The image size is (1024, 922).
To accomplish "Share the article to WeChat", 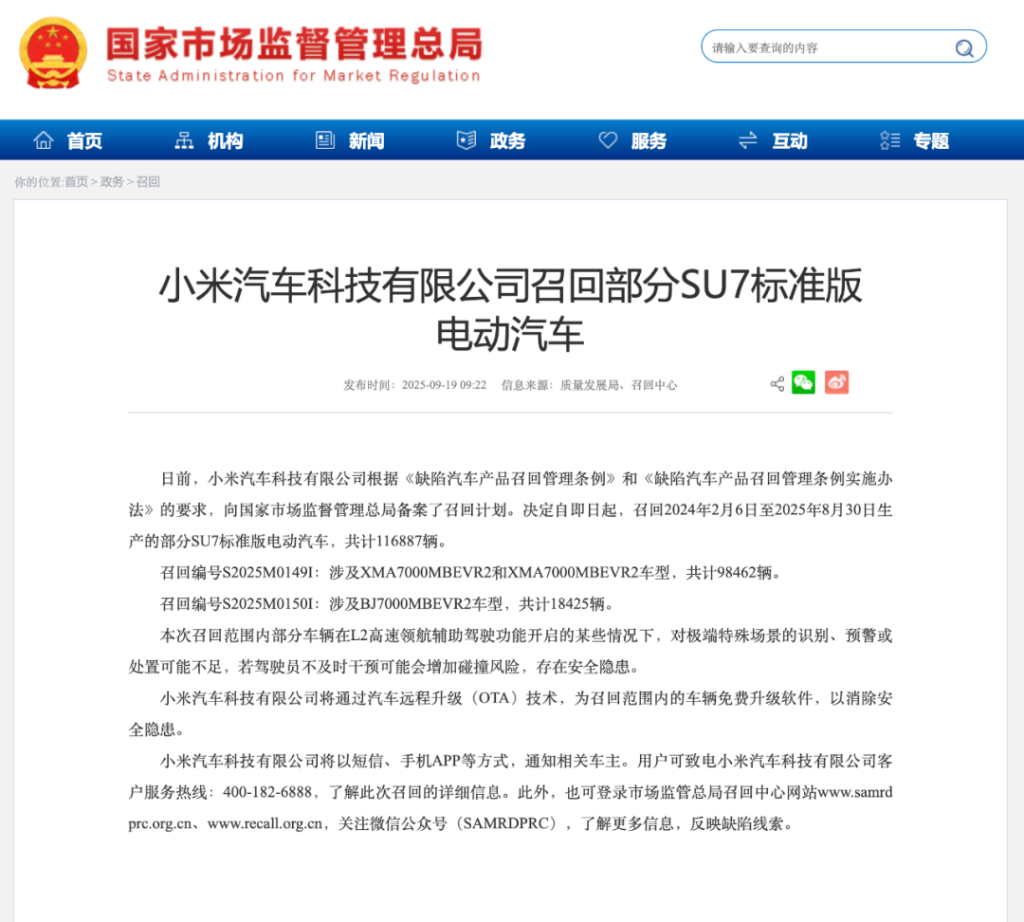I will (803, 383).
